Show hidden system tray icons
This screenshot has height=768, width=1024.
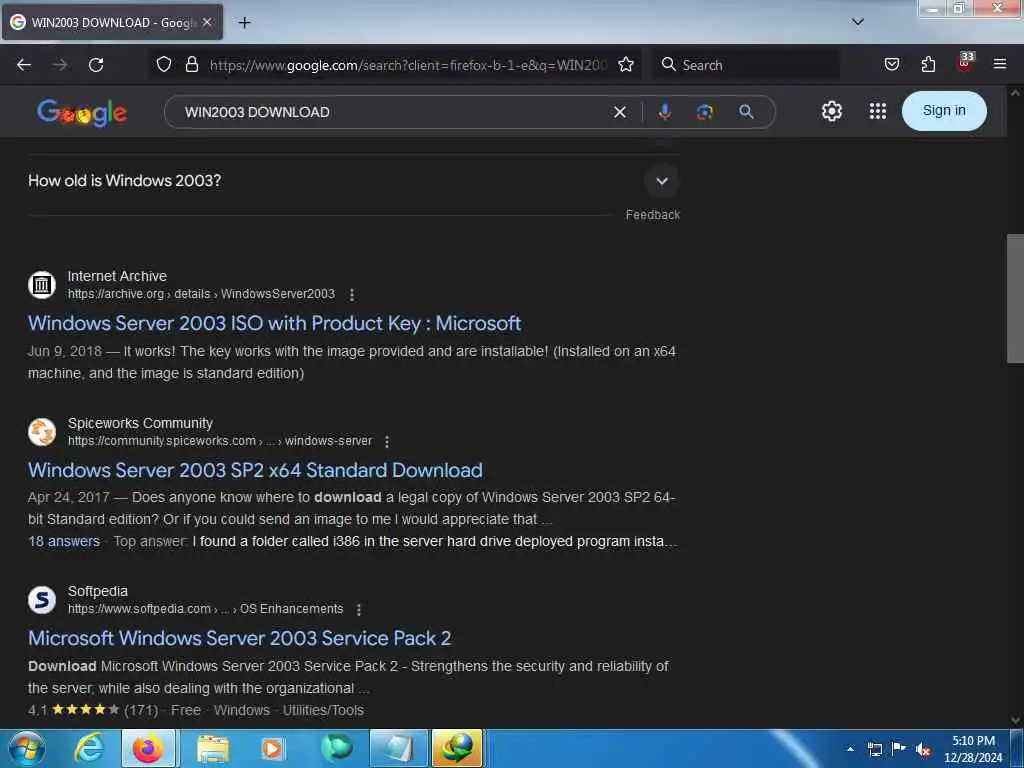[850, 749]
